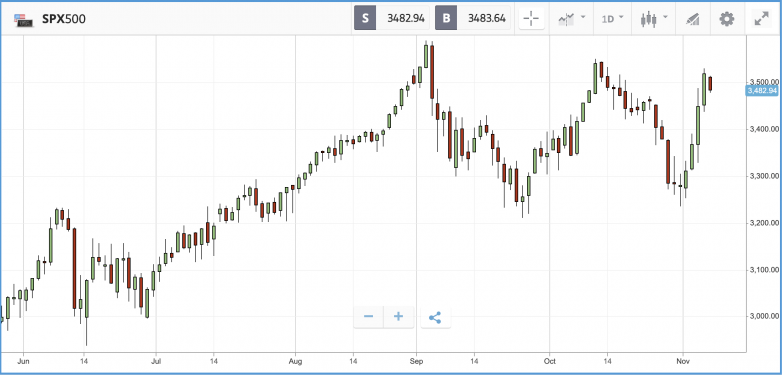The height and width of the screenshot is (375, 782).
Task: Open the 1D timeframe dropdown
Action: 612,19
